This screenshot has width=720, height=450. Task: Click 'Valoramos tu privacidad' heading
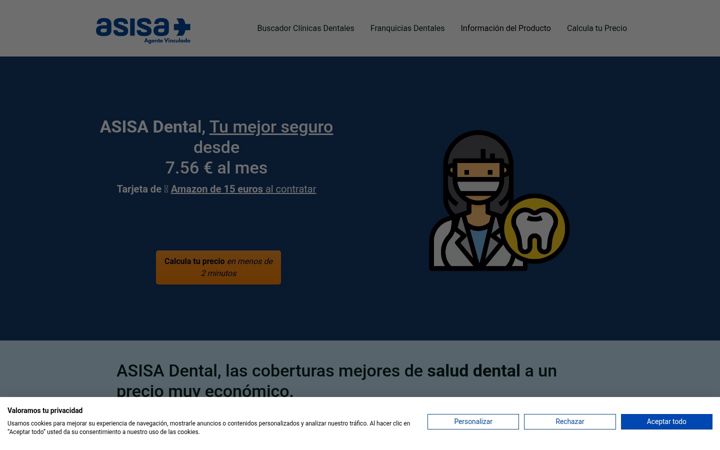pyautogui.click(x=45, y=411)
